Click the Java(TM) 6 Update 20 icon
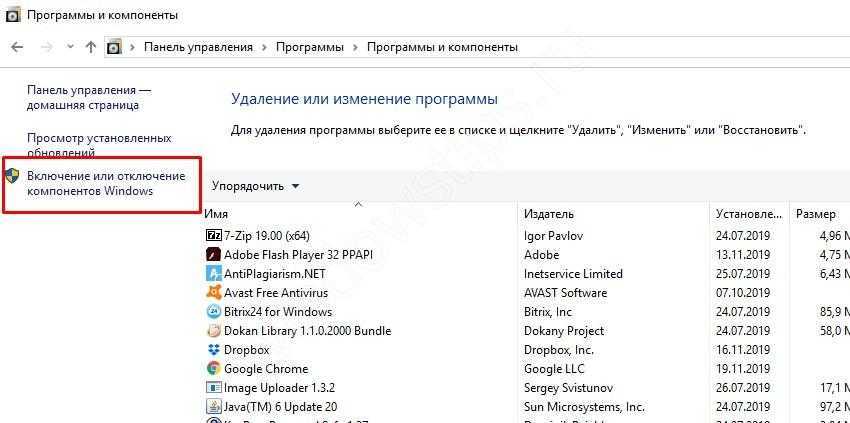Screen dimensions: 850x423 (x=214, y=406)
